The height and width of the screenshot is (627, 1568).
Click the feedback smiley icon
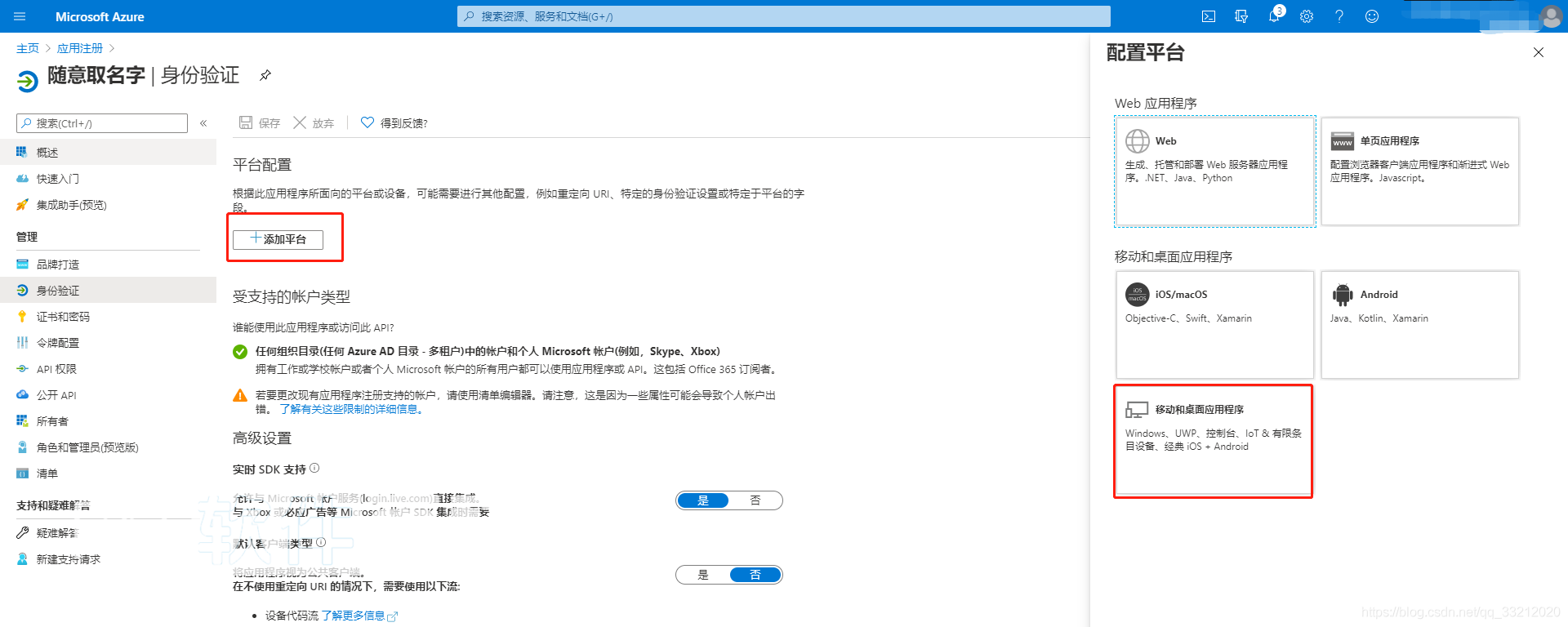(1372, 16)
